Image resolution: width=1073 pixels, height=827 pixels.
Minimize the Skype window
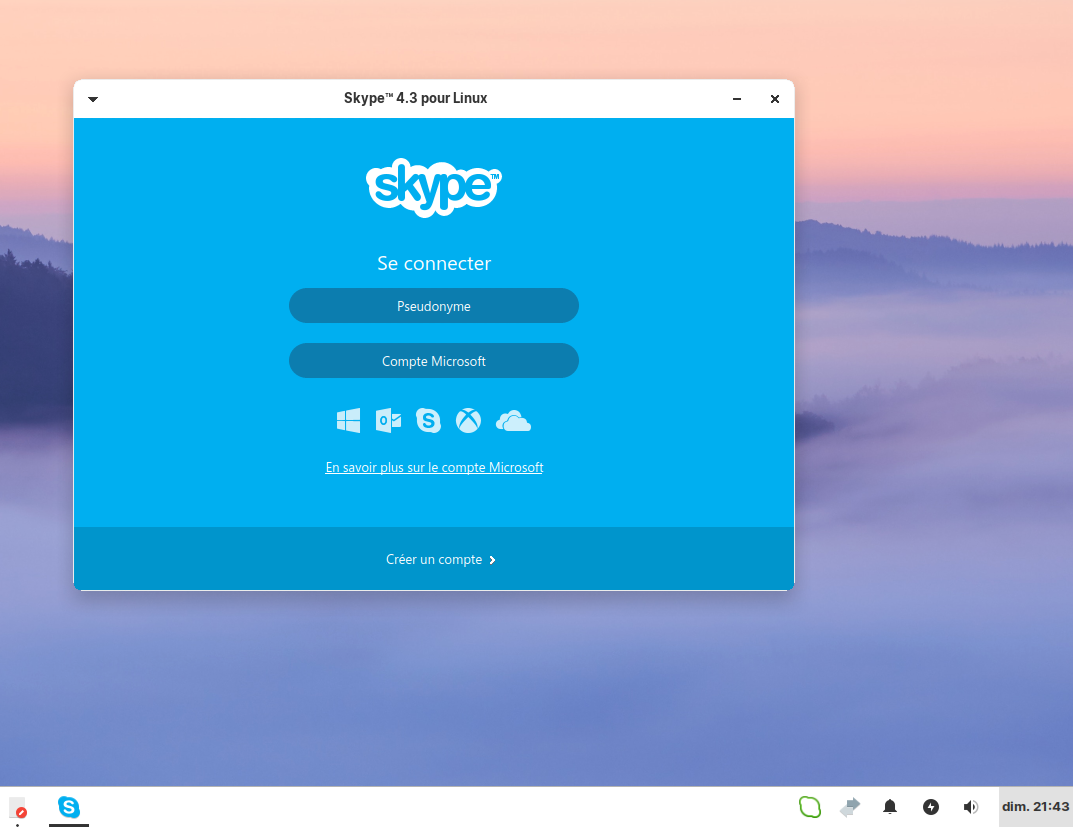coord(737,99)
